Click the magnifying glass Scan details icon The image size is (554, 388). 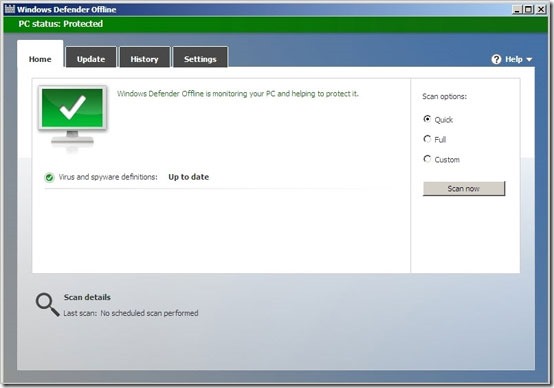click(47, 304)
